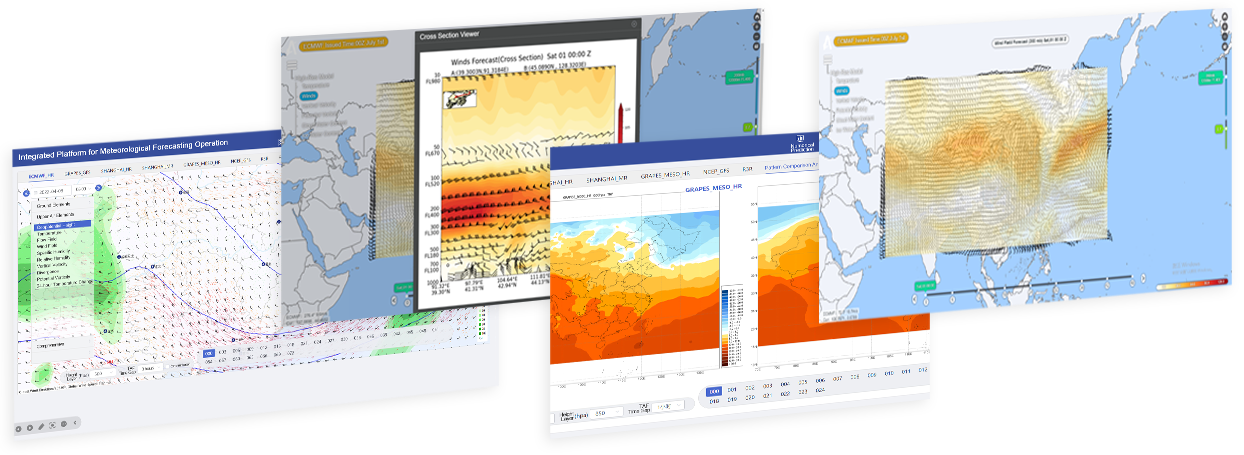Select Comprehensive entry in Integrated Platform list

pyautogui.click(x=50, y=345)
